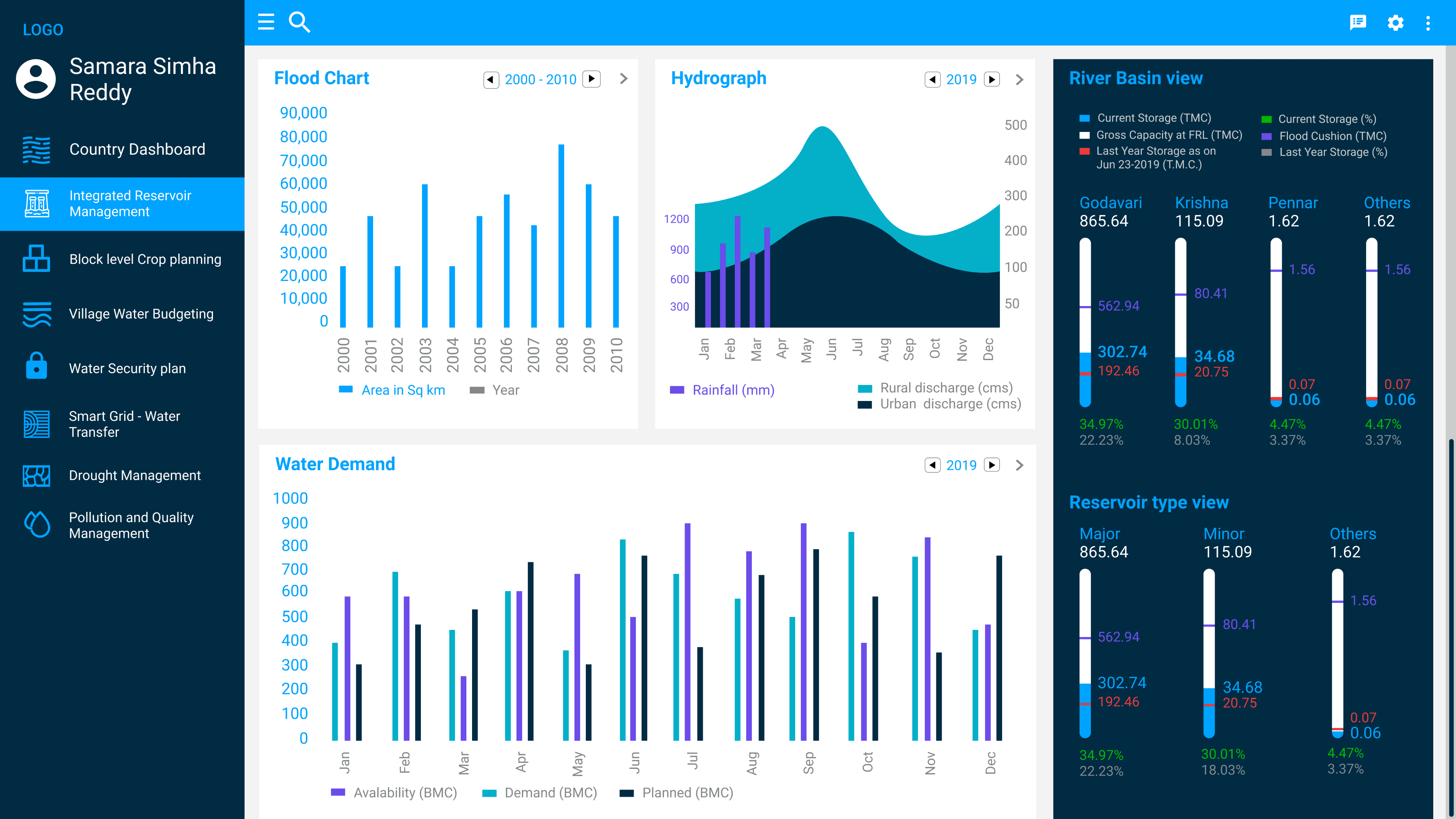Click the LOGO text
This screenshot has height=819, width=1456.
(43, 30)
